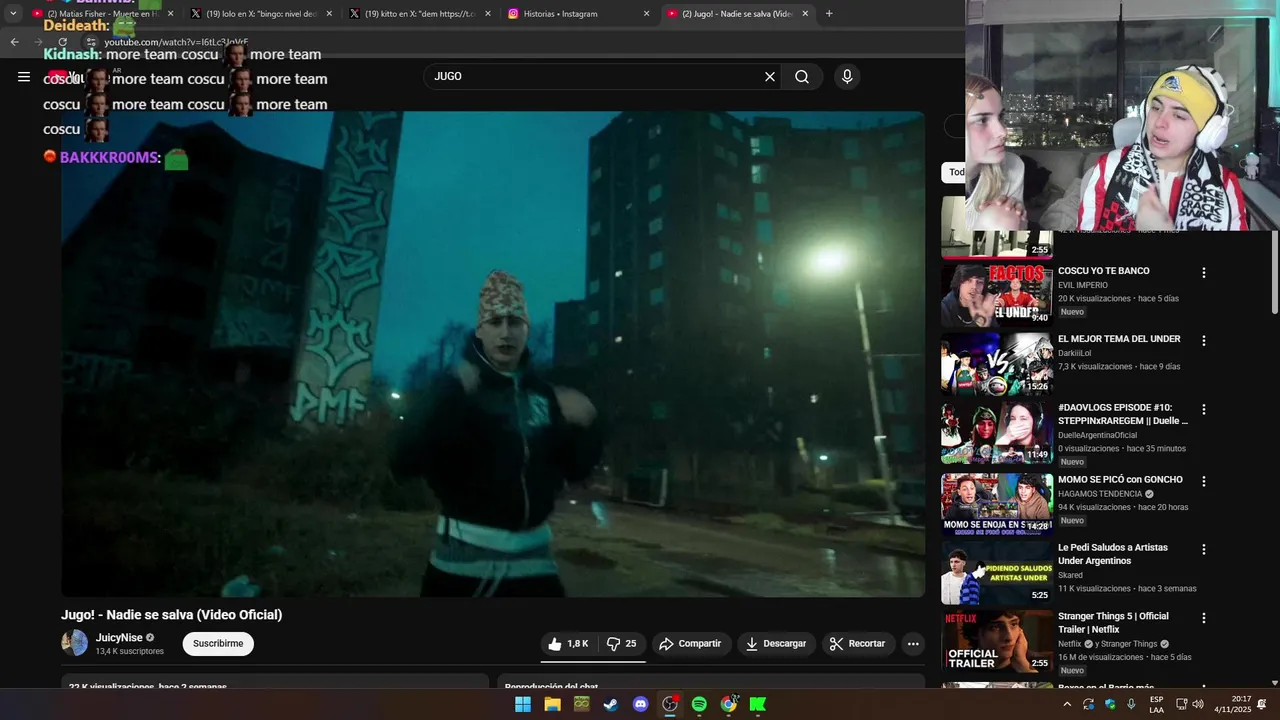Subscribe to JuicyNise with Suscribirme
Screen dimensions: 1280x720
click(218, 644)
